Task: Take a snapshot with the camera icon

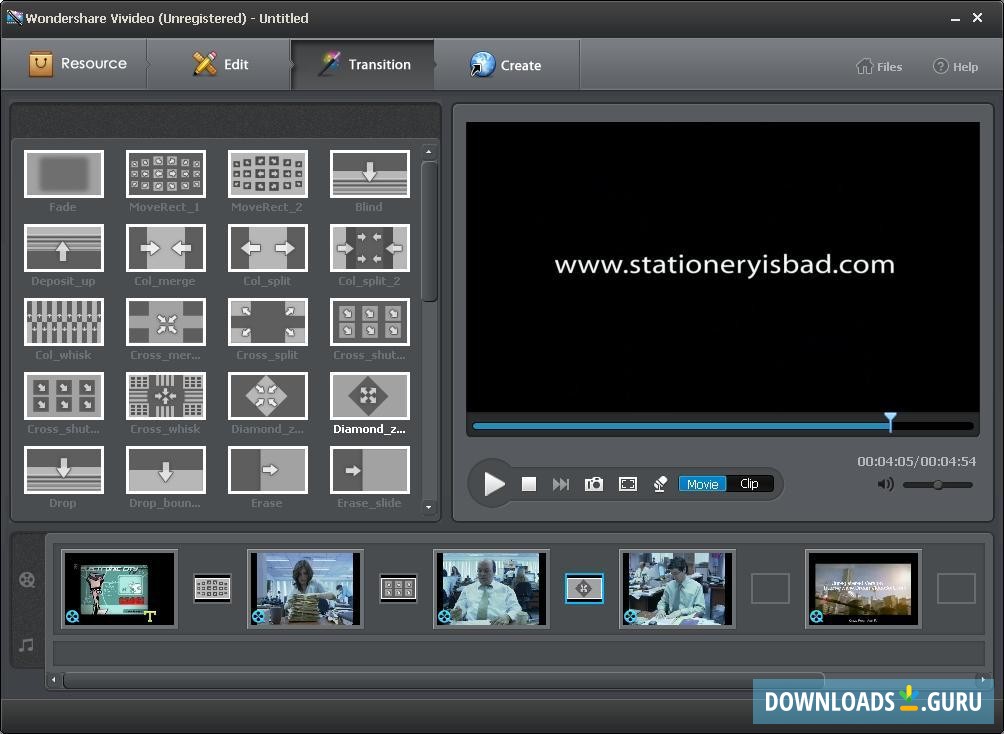Action: coord(594,484)
